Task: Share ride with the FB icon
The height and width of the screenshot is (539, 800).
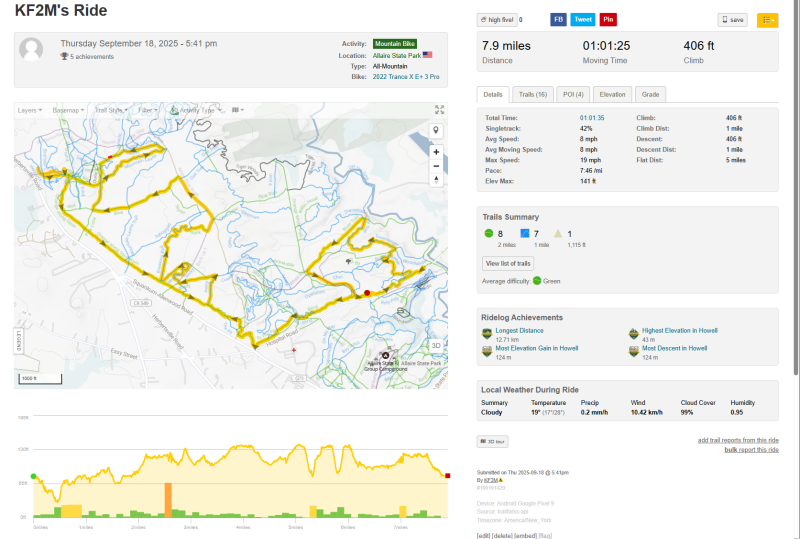Action: click(x=558, y=19)
